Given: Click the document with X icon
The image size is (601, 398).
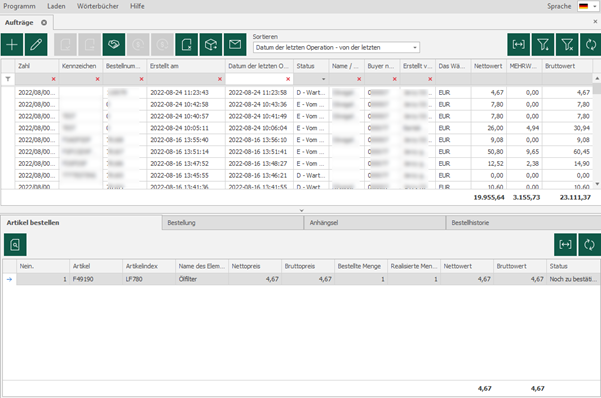Looking at the screenshot, I should (x=187, y=45).
